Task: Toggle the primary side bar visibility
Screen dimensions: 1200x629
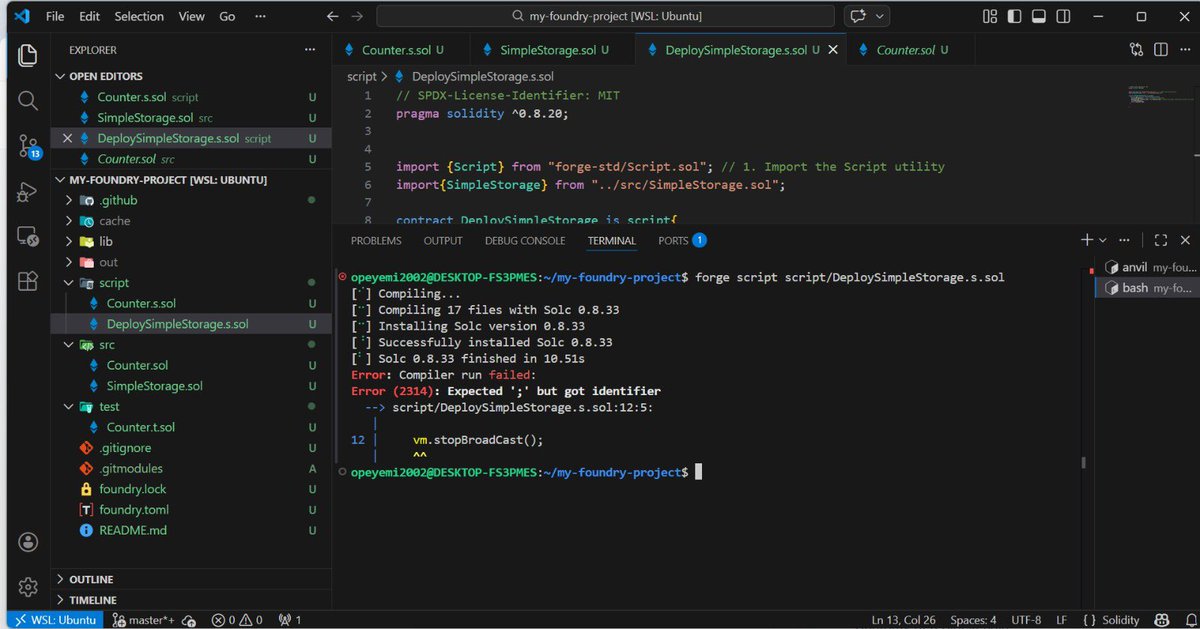Action: [1012, 16]
